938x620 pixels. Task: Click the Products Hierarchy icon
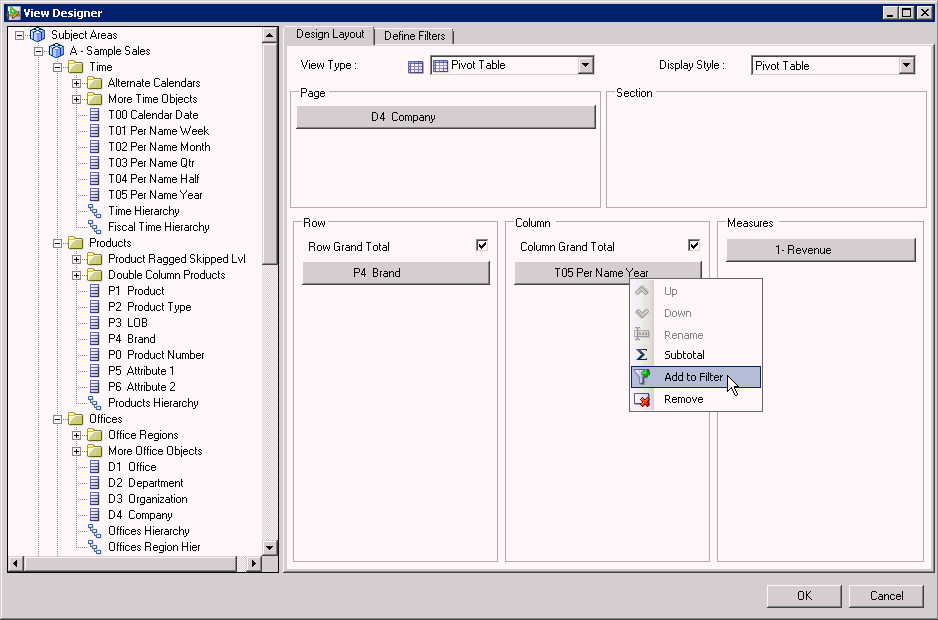point(95,403)
